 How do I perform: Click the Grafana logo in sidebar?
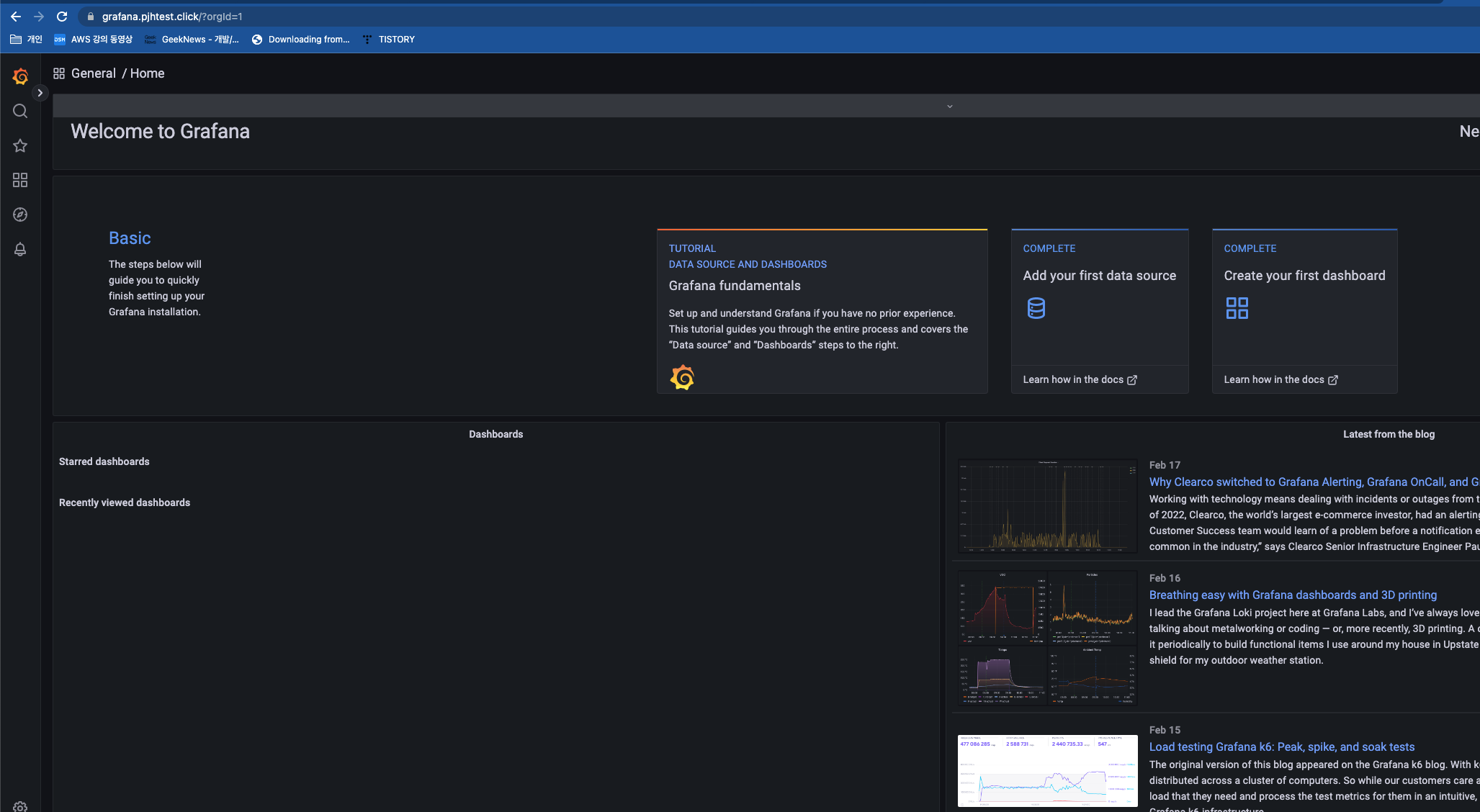coord(20,76)
